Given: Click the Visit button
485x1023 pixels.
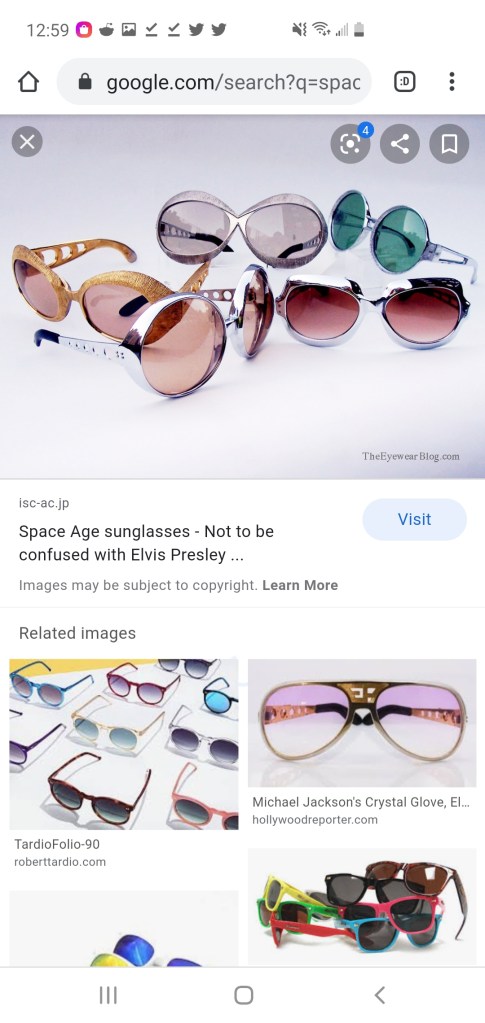Looking at the screenshot, I should (x=415, y=519).
